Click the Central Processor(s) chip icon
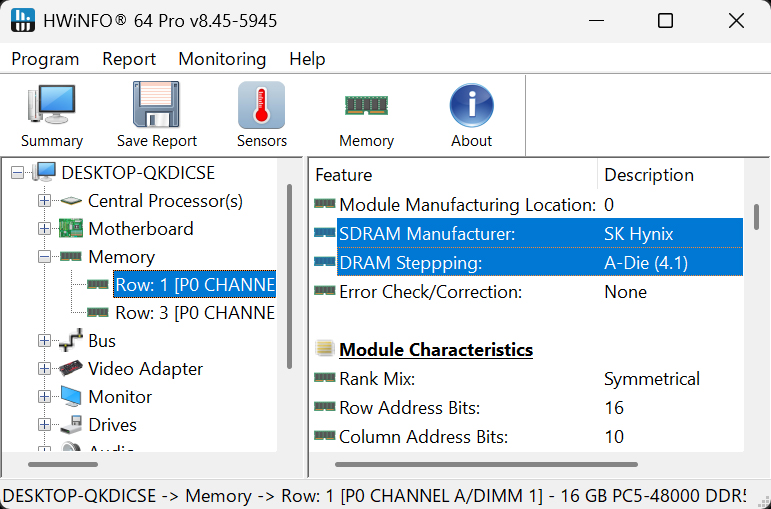This screenshot has width=771, height=509. [x=71, y=201]
